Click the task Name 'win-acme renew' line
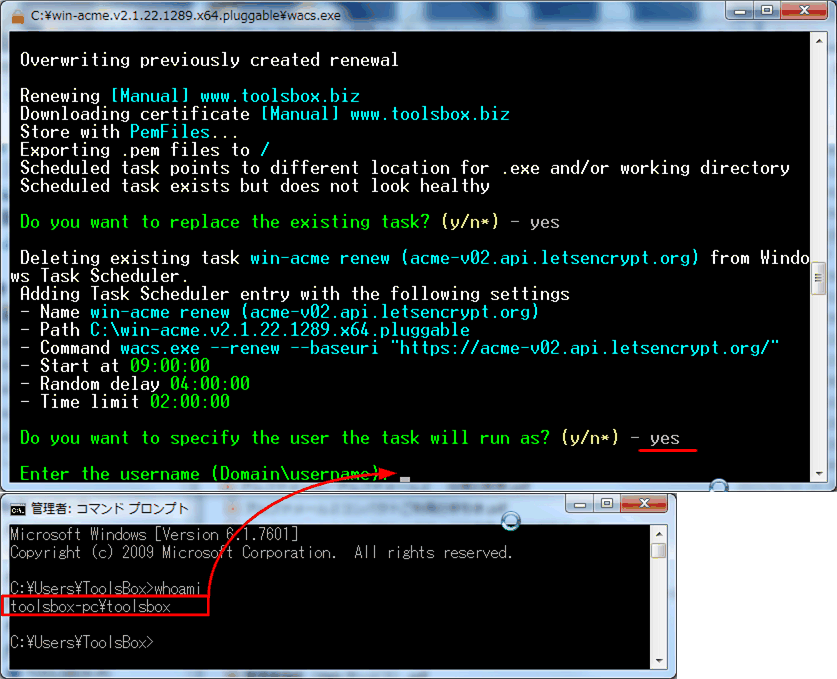The height and width of the screenshot is (679, 837). tap(279, 312)
